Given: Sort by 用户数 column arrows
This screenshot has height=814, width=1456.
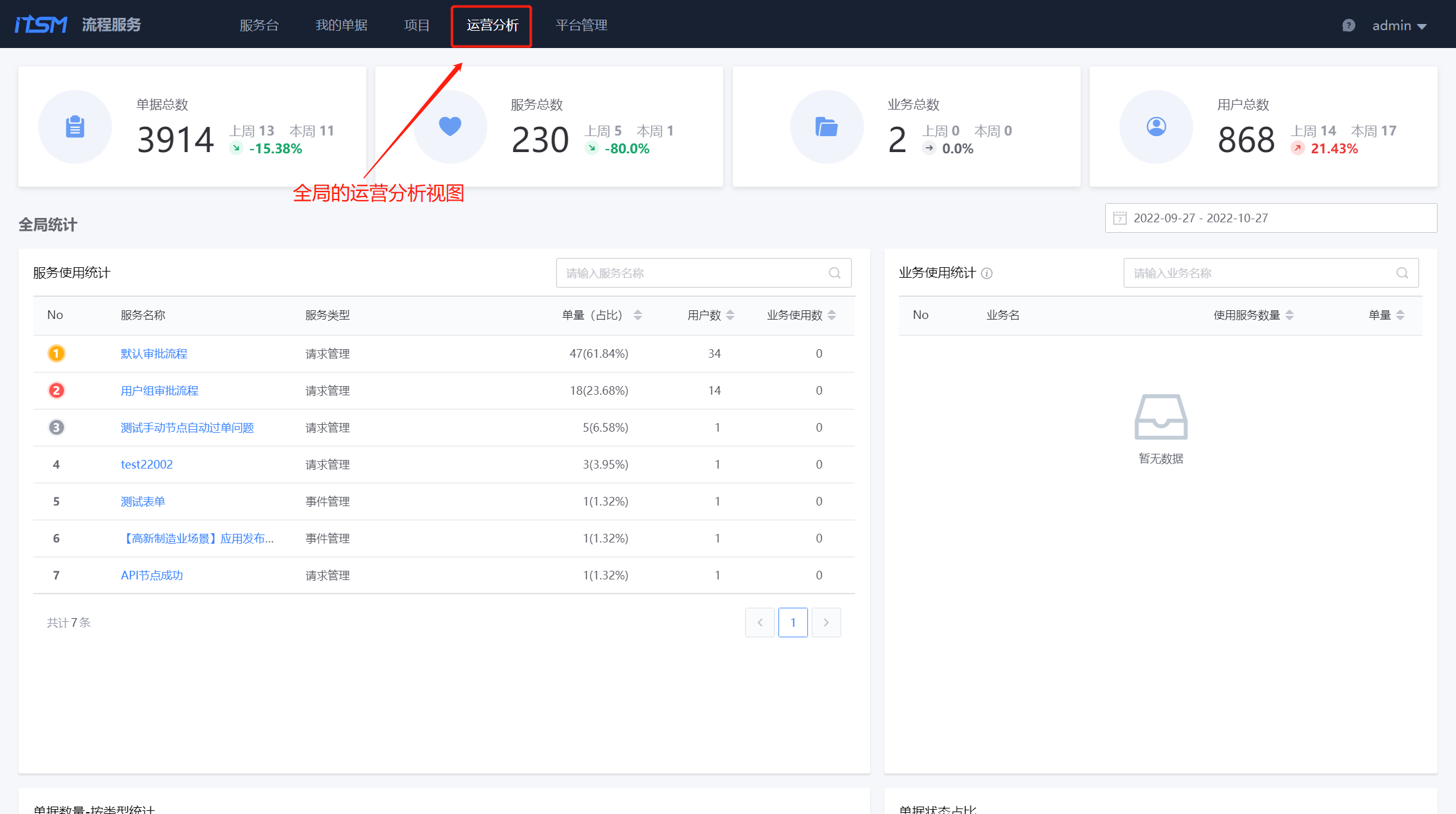Looking at the screenshot, I should pos(730,315).
